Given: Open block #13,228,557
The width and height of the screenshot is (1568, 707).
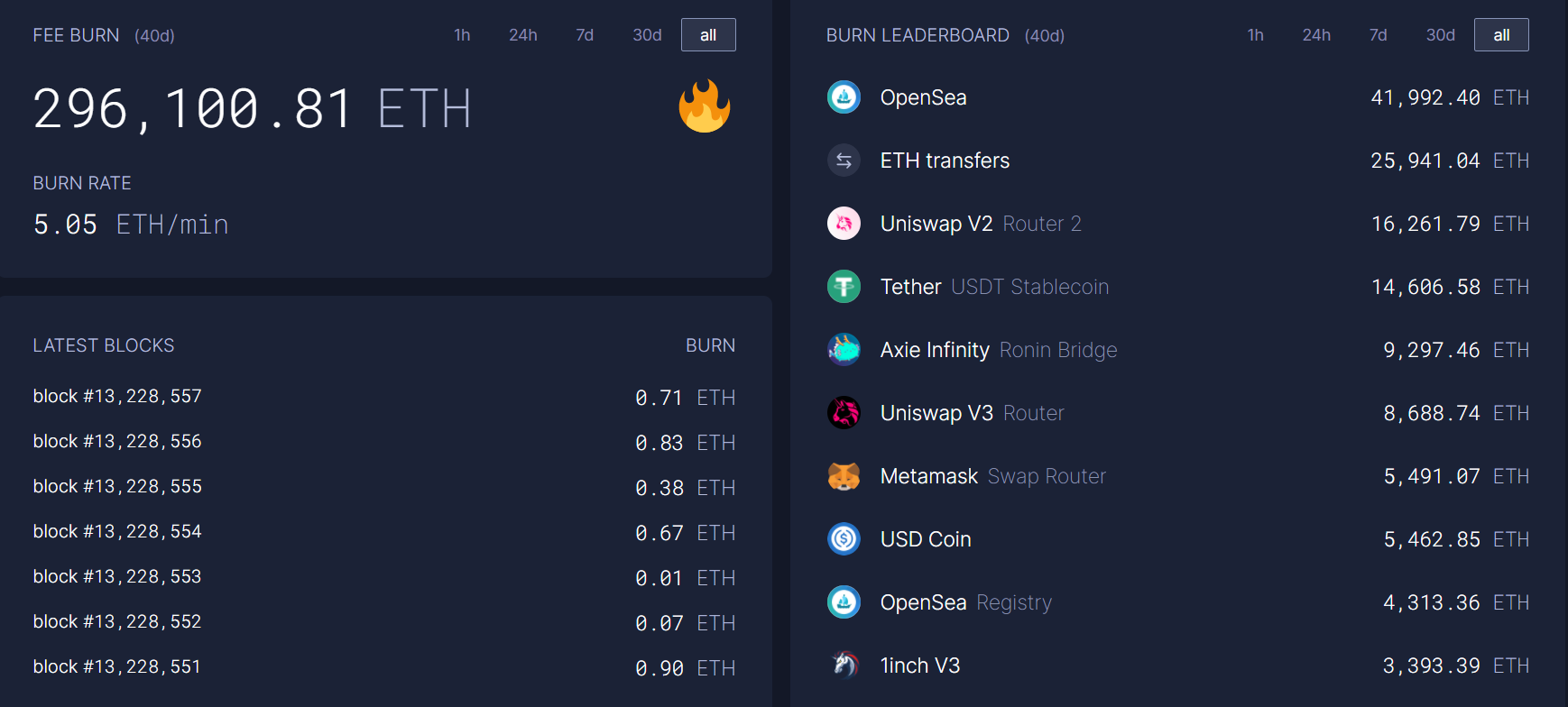Looking at the screenshot, I should (x=117, y=396).
